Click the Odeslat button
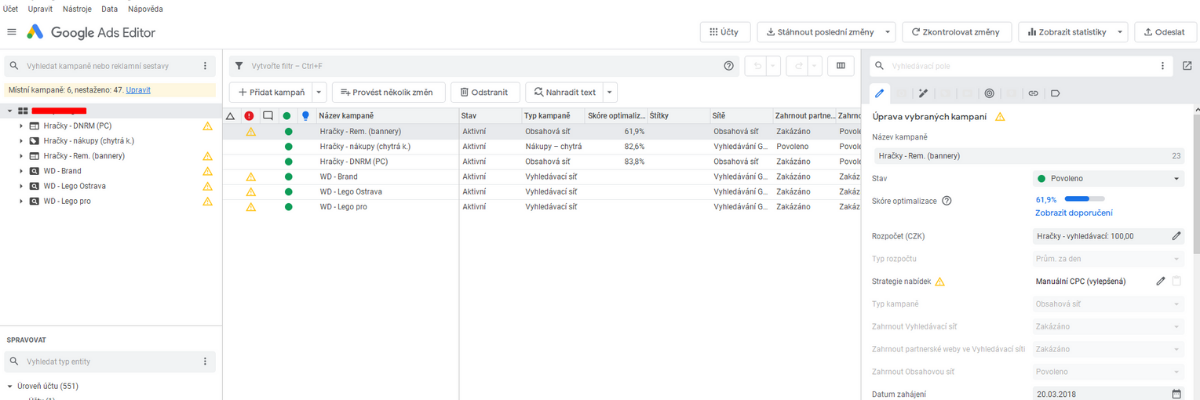1200x400 pixels. pos(1164,32)
